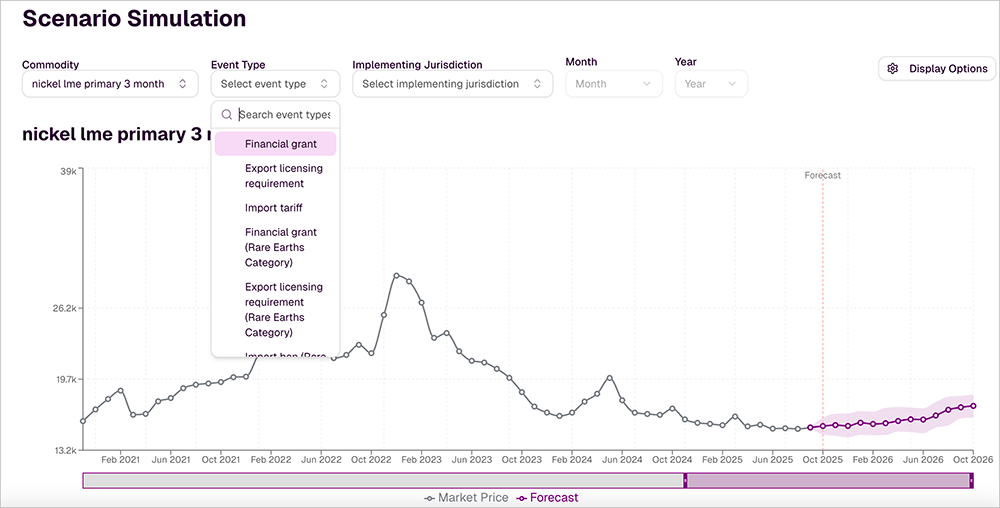The image size is (1000, 508).
Task: Choose Export licensing requirement option
Action: [284, 176]
